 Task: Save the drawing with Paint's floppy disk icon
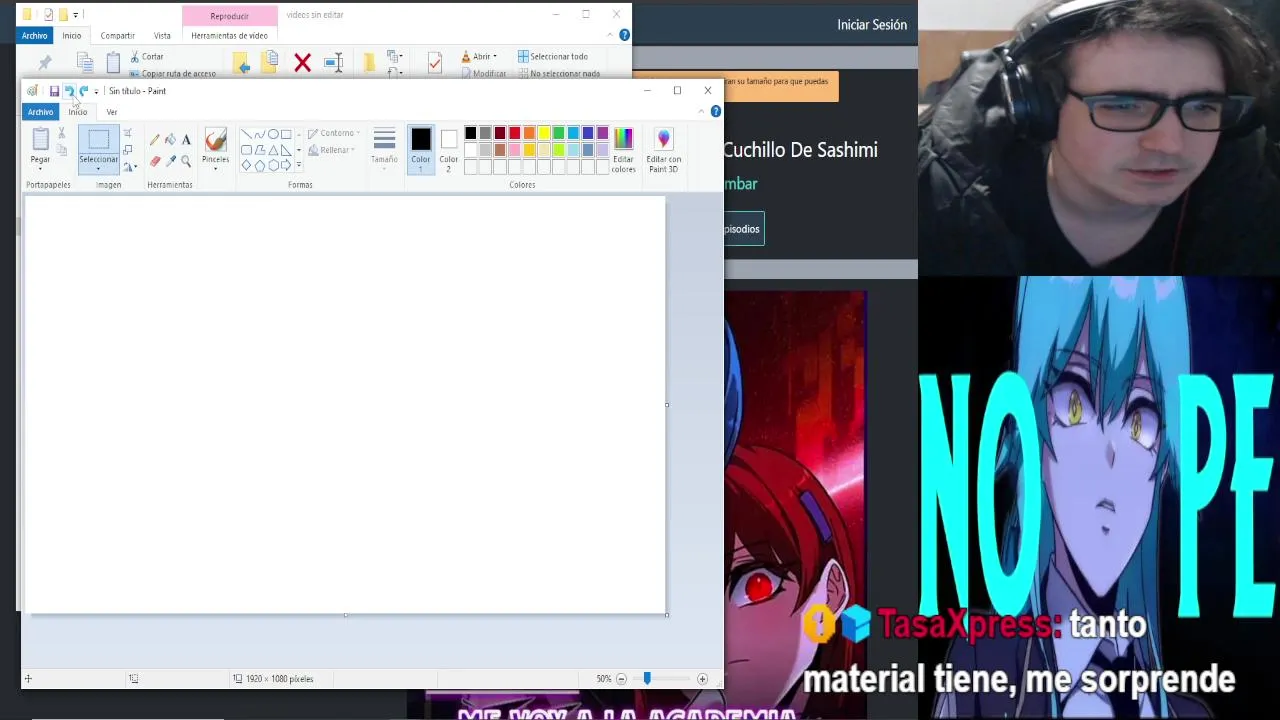pyautogui.click(x=54, y=91)
